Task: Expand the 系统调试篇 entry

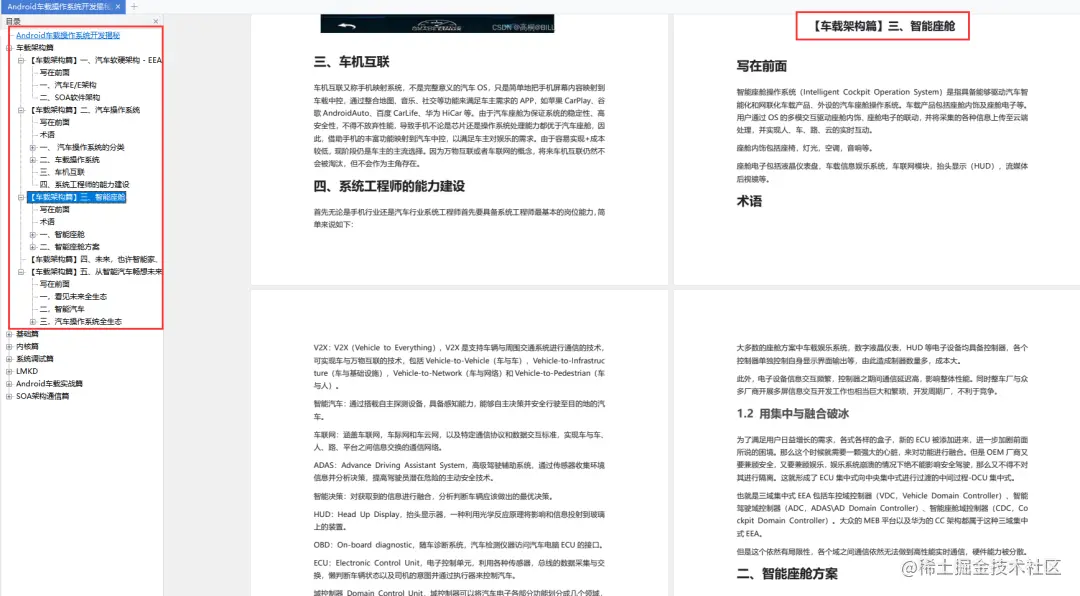Action: click(10, 359)
